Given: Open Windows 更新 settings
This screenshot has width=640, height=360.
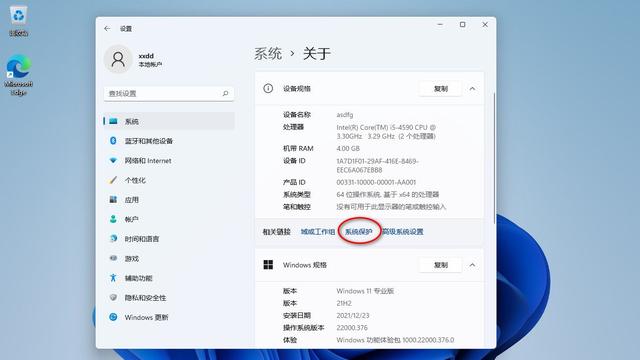Looking at the screenshot, I should pyautogui.click(x=169, y=317).
